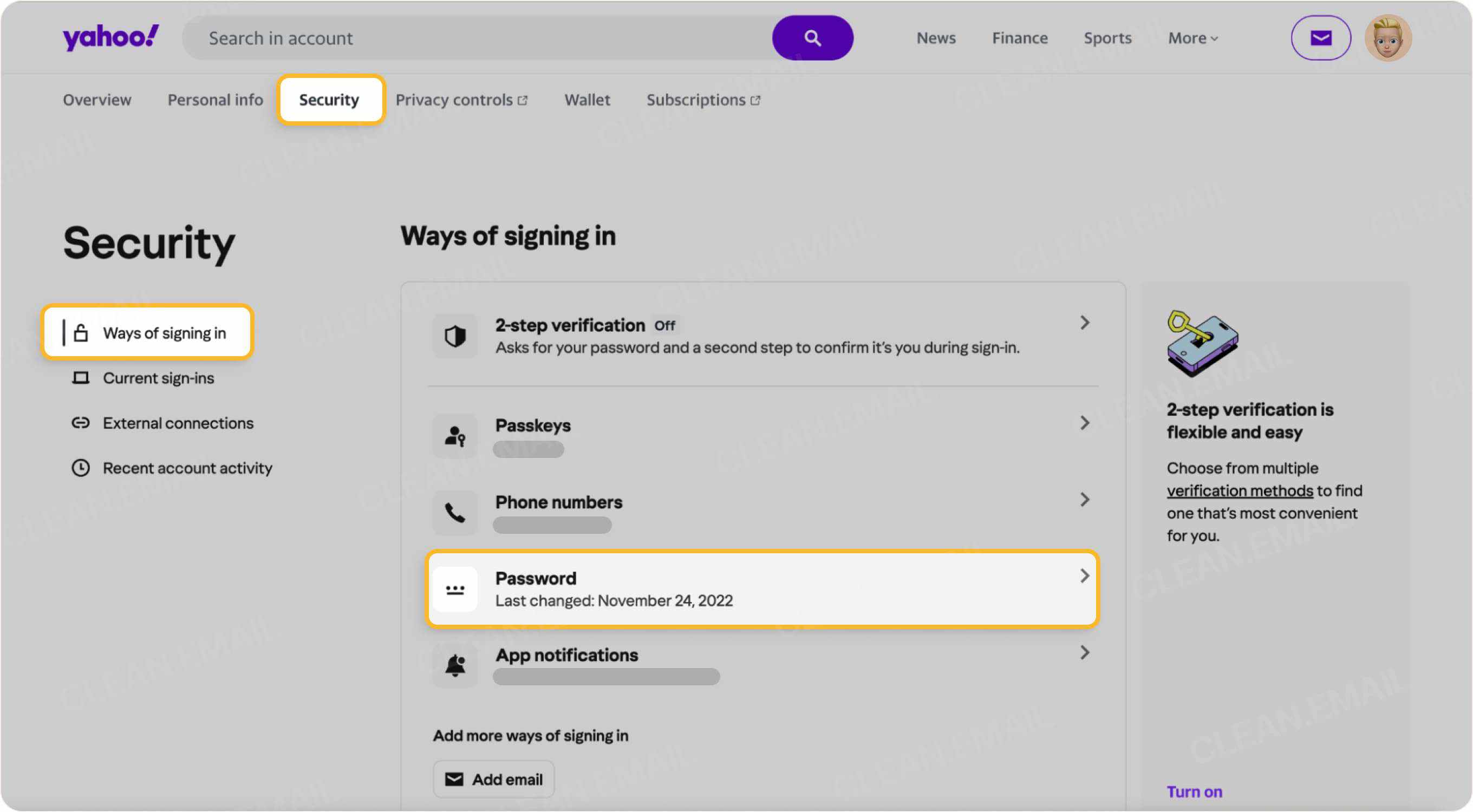Click the Passkeys person-key icon
Screen dimensions: 1473x812
[455, 436]
